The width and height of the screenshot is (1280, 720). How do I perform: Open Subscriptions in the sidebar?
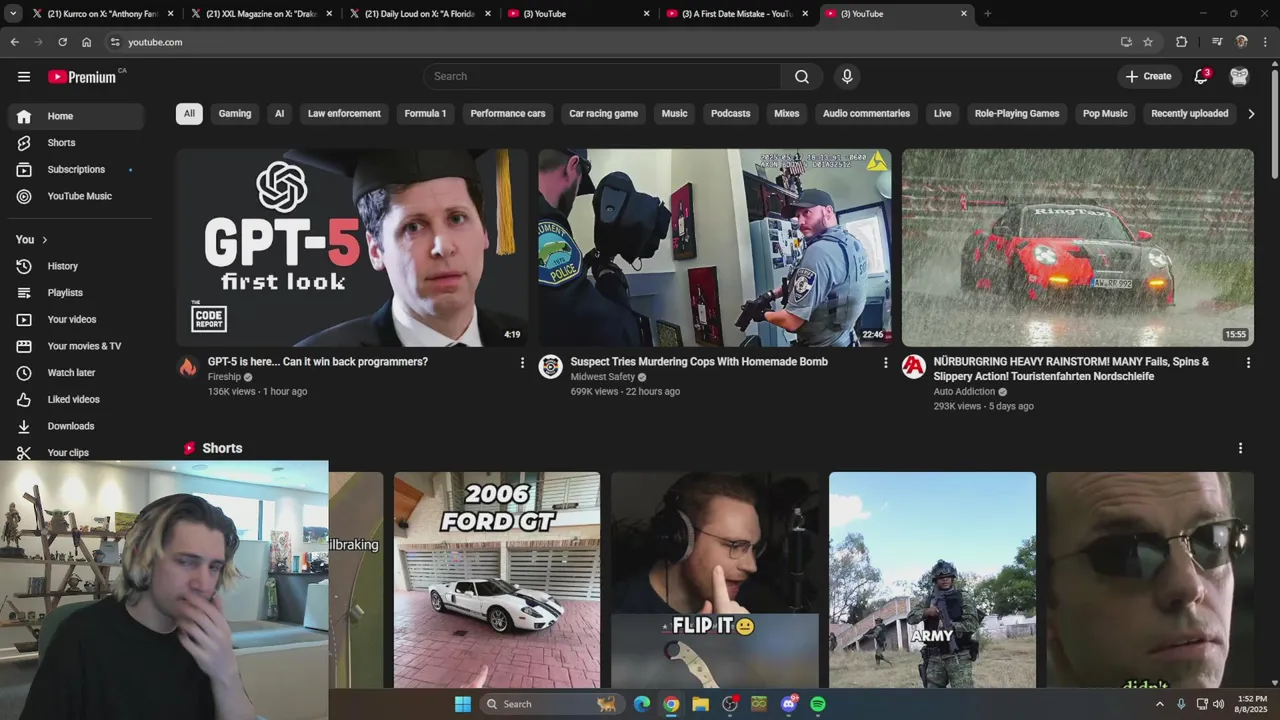pos(76,169)
